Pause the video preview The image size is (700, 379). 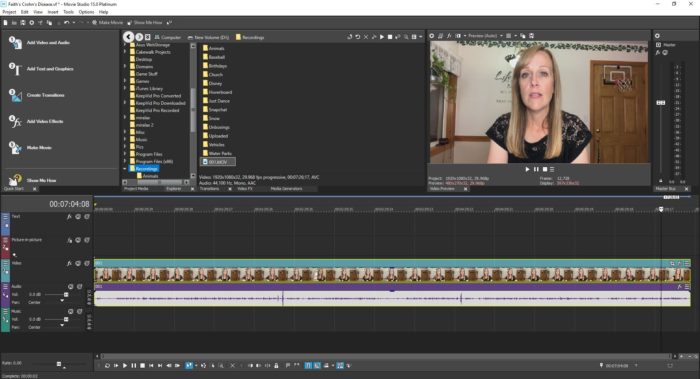coord(536,170)
